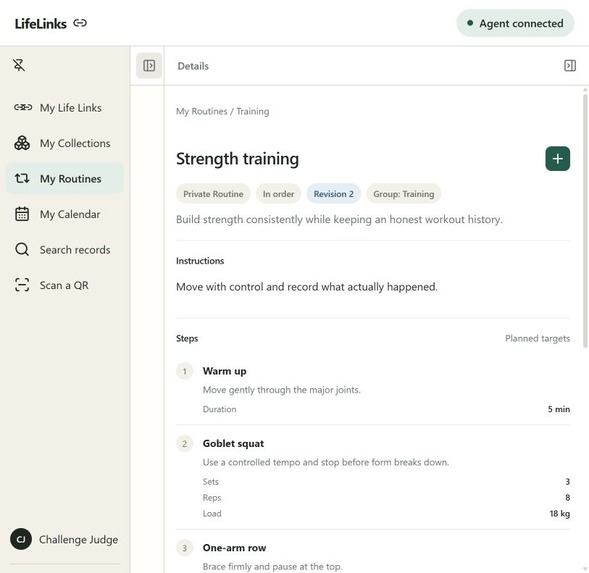
Task: Click the My Collections cubes icon
Action: point(22,143)
